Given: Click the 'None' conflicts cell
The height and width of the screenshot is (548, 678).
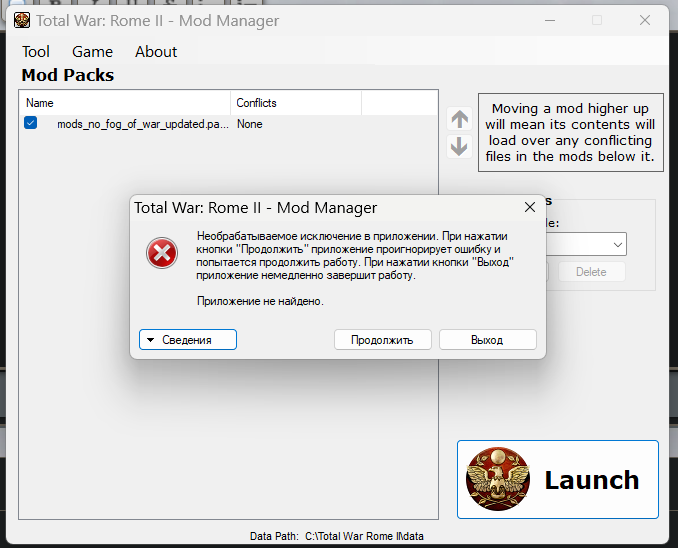Looking at the screenshot, I should tap(249, 124).
